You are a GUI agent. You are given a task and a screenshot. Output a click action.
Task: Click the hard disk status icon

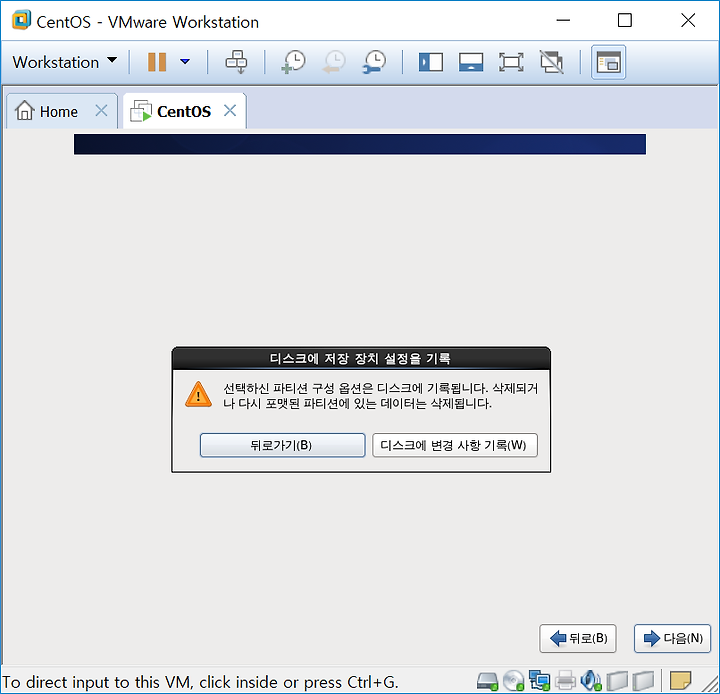pos(487,681)
